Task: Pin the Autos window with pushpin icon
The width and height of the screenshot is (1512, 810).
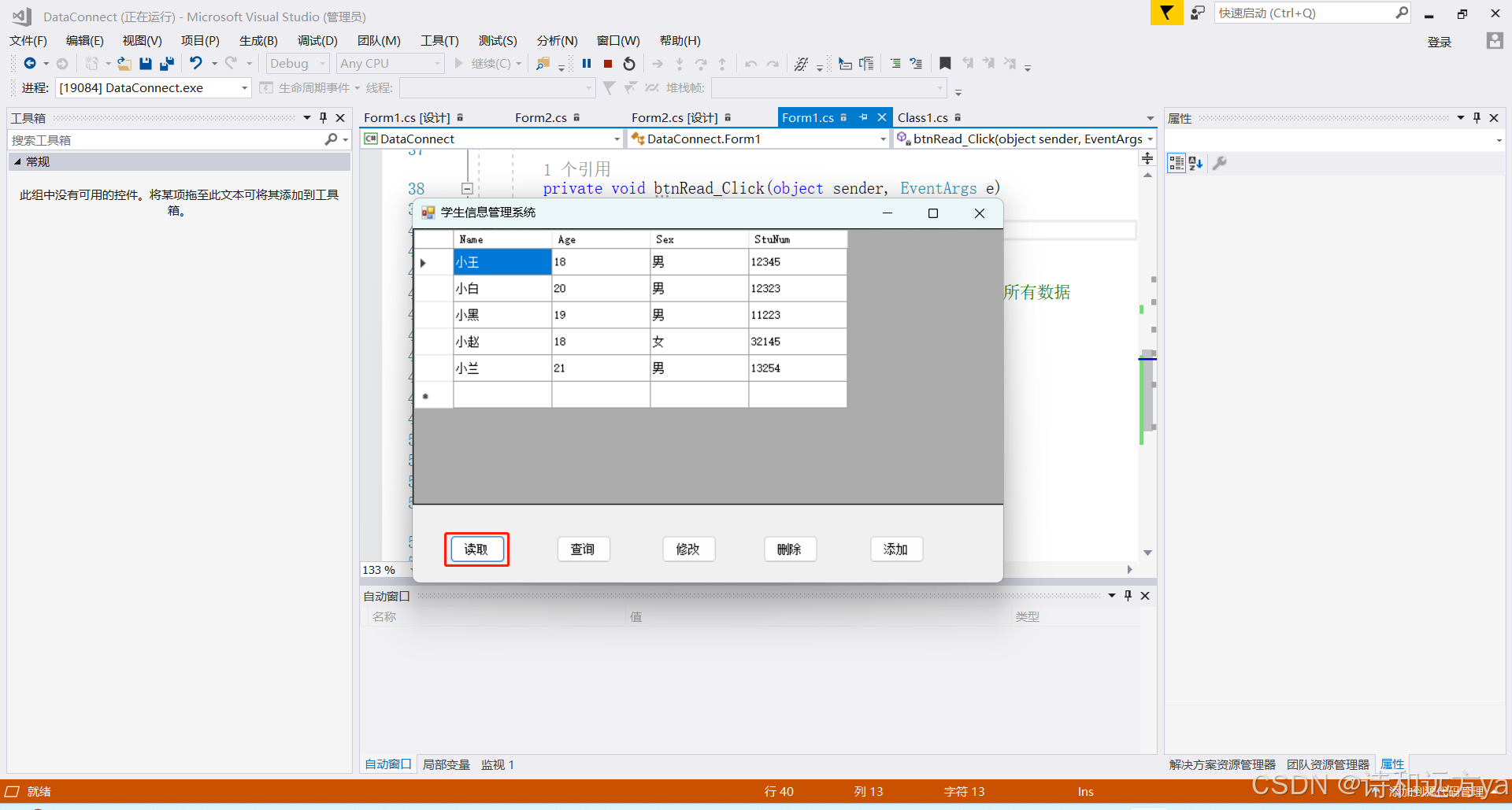Action: (1128, 596)
